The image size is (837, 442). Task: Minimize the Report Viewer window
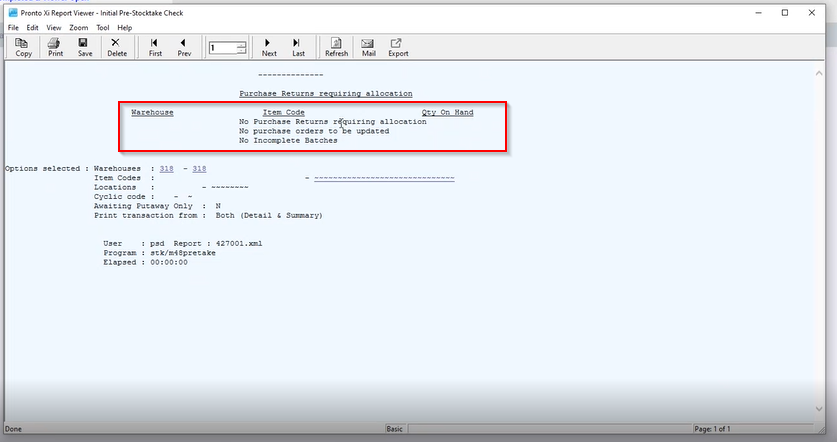point(758,12)
